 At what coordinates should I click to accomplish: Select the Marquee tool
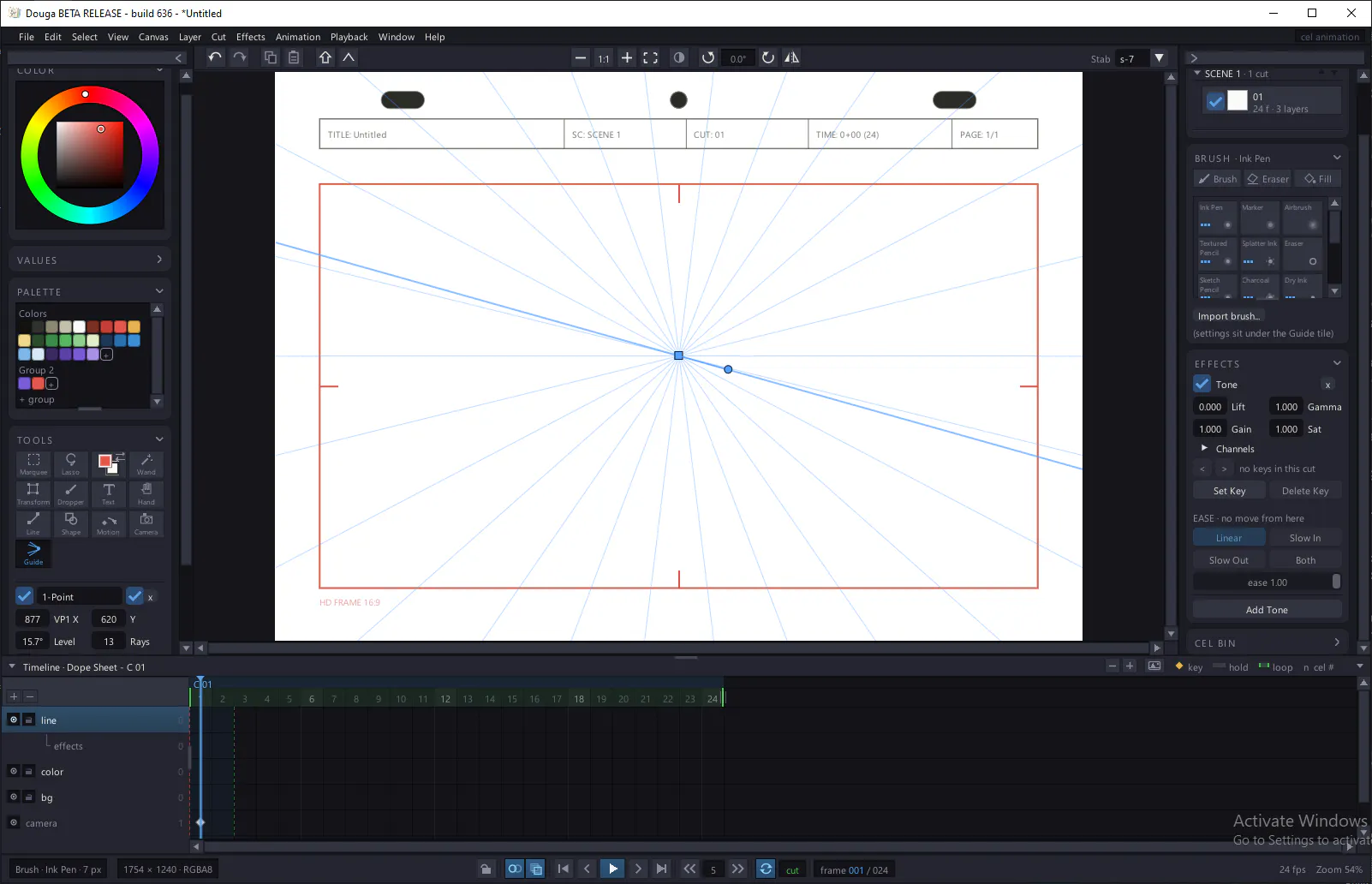[x=33, y=464]
